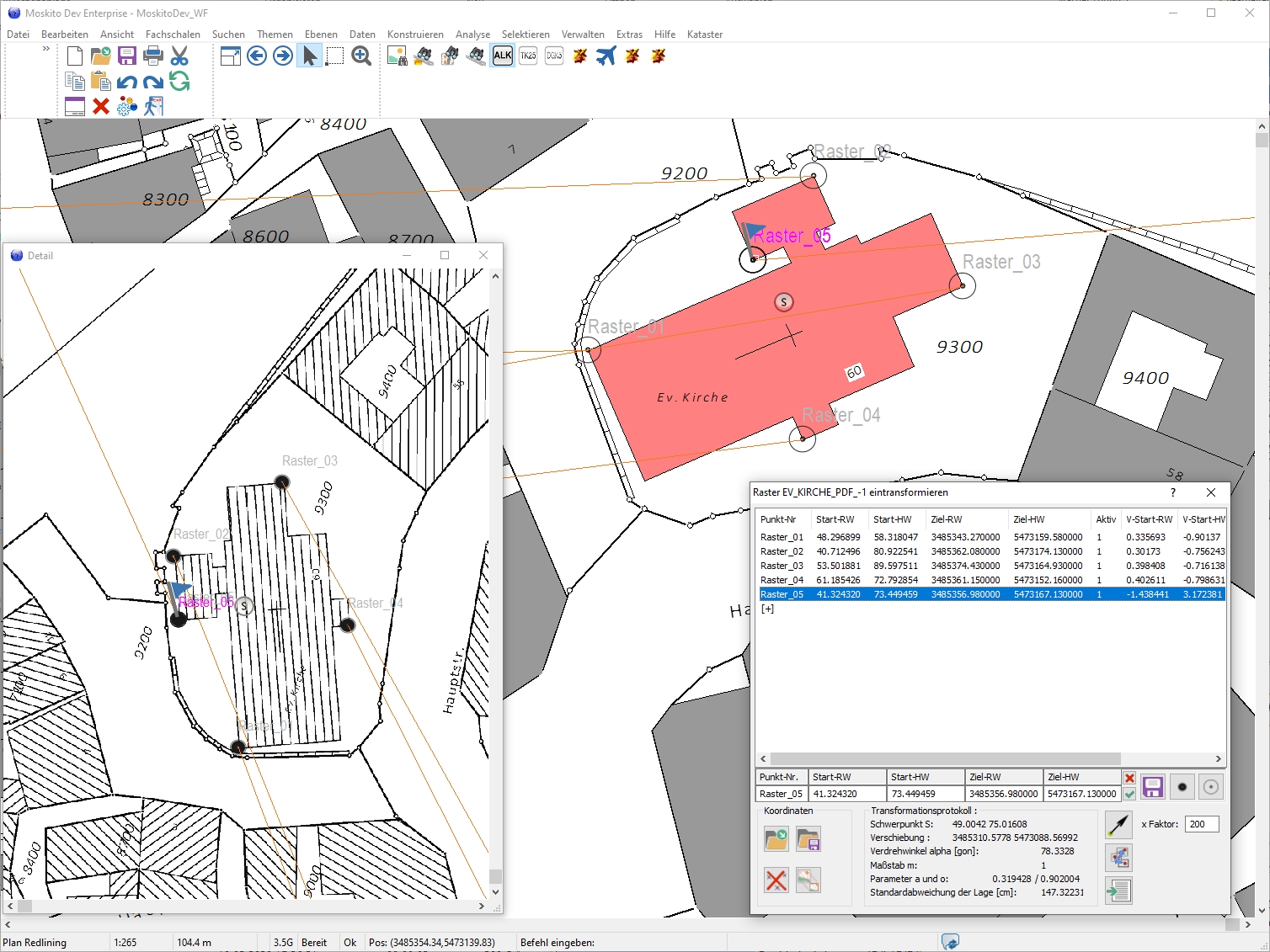Click the purple save disk icon in transformation dialog

coord(1152,787)
